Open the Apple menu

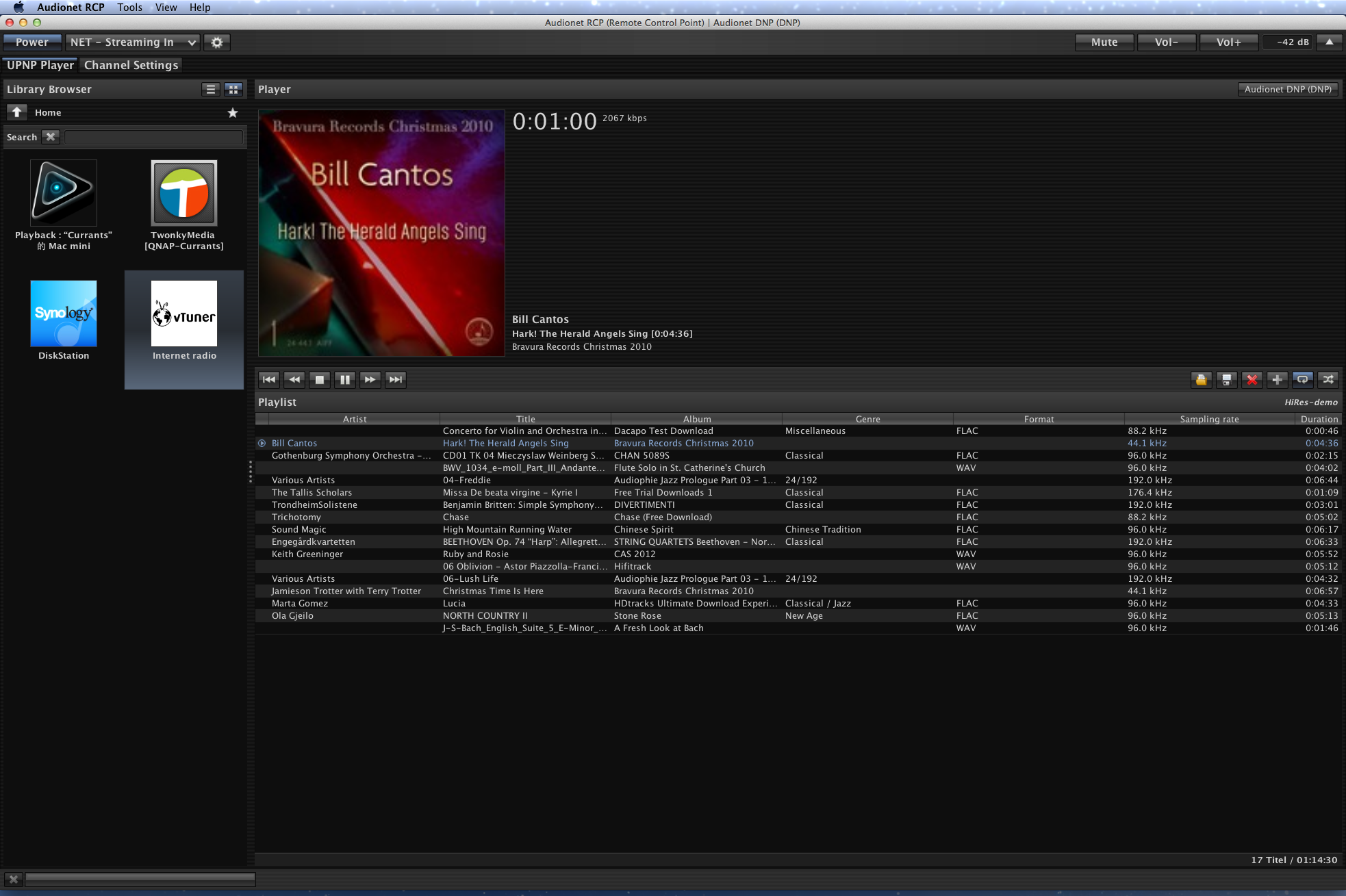click(x=18, y=7)
